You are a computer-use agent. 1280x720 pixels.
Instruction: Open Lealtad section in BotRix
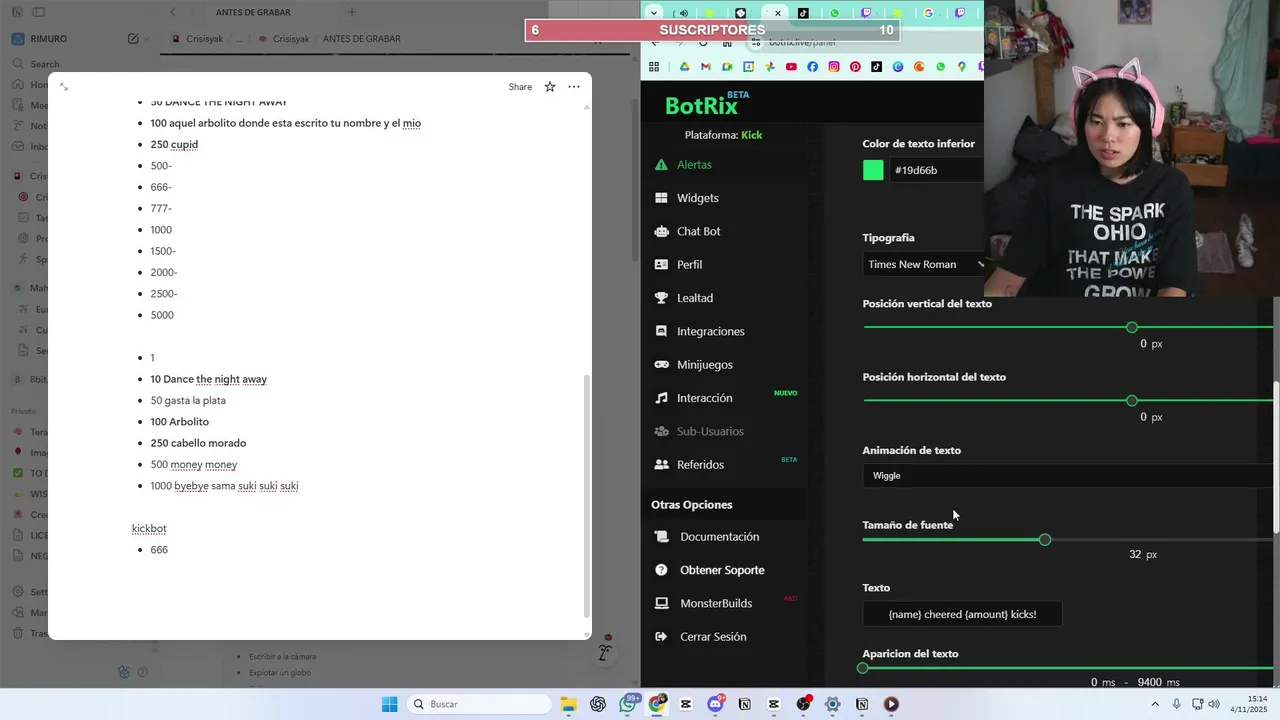pyautogui.click(x=694, y=298)
